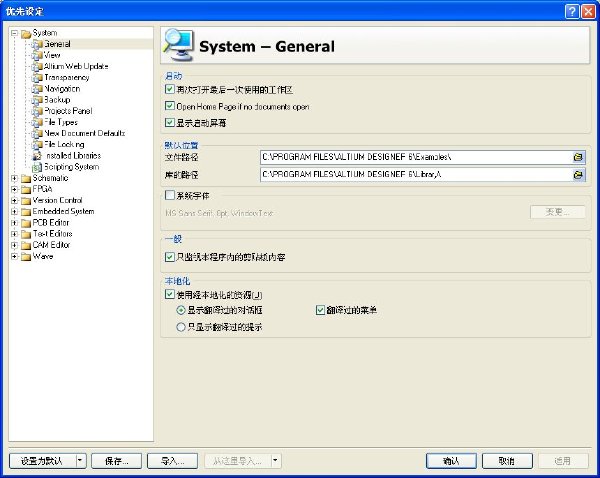The height and width of the screenshot is (478, 600).
Task: Expand the Version Control tree node
Action: pos(15,200)
